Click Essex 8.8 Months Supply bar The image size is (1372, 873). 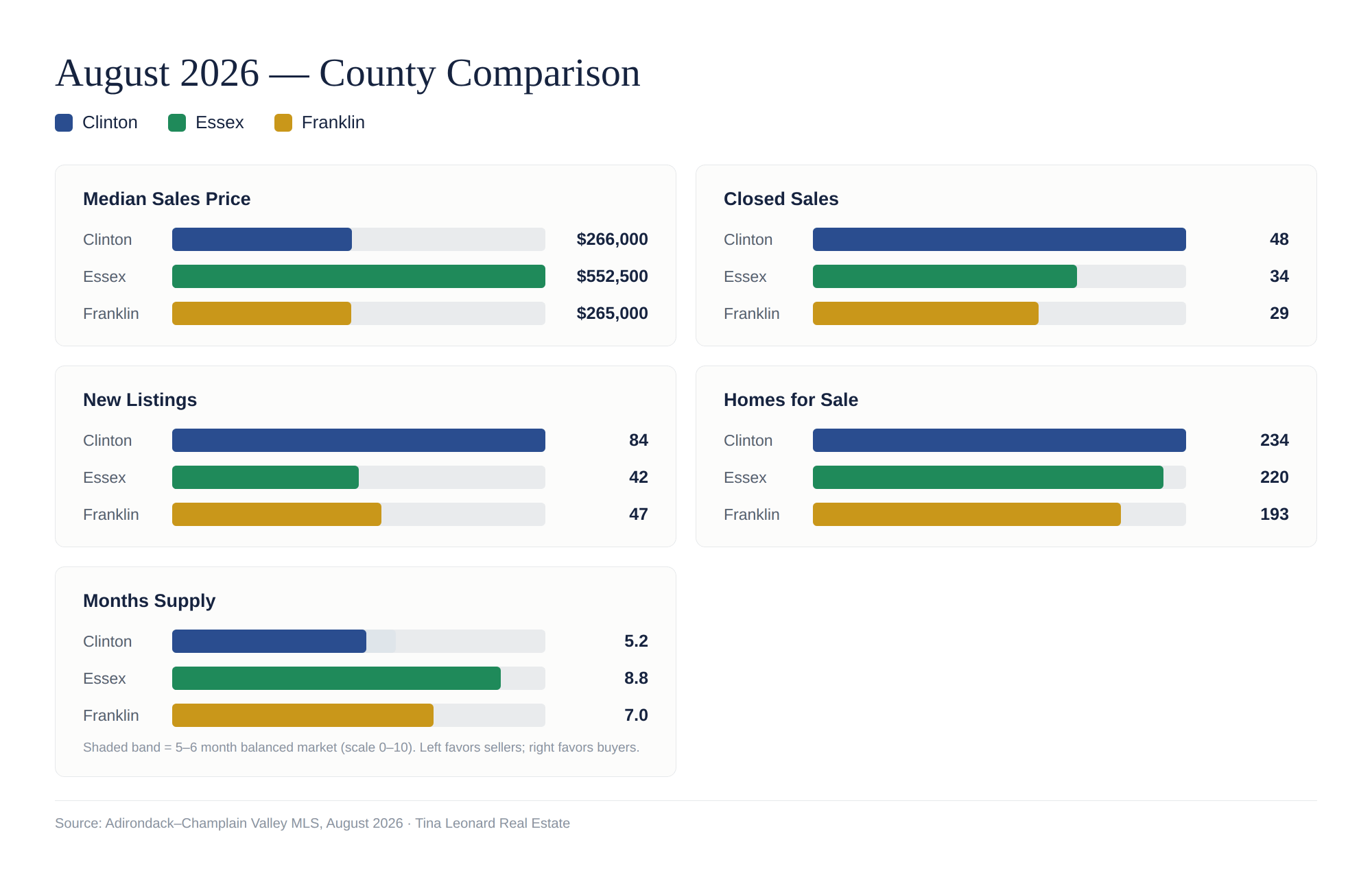(x=336, y=678)
